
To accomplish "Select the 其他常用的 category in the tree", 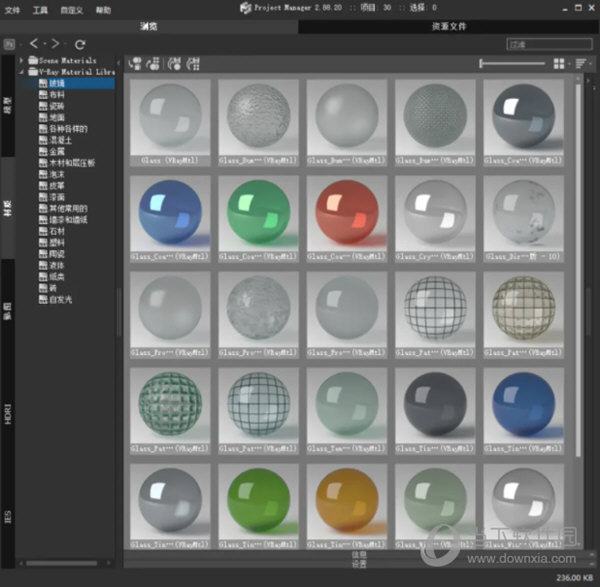I will (x=68, y=209).
